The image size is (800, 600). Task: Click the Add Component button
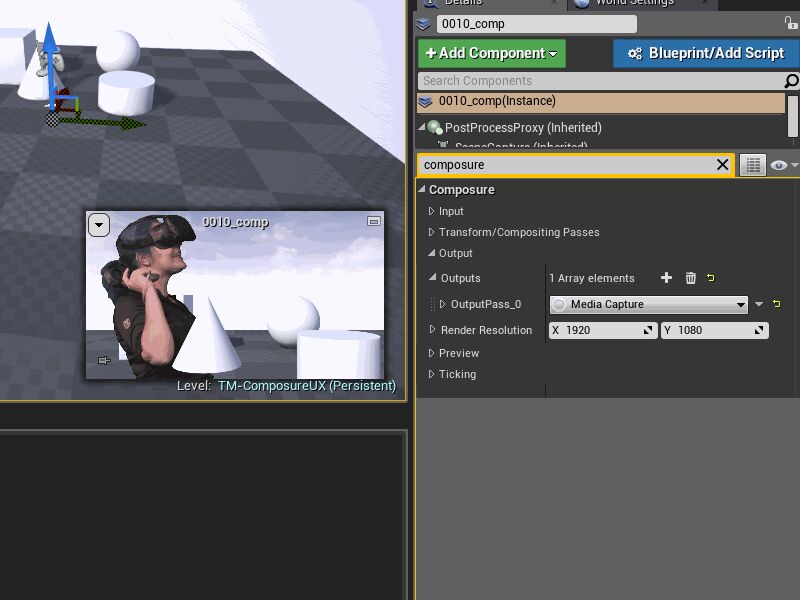492,53
